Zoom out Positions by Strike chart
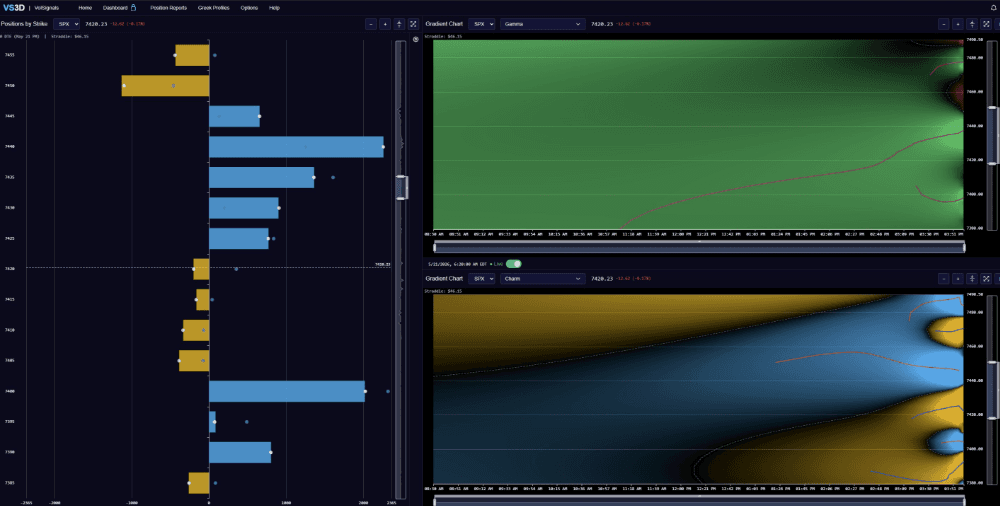1000x506 pixels. pyautogui.click(x=371, y=24)
